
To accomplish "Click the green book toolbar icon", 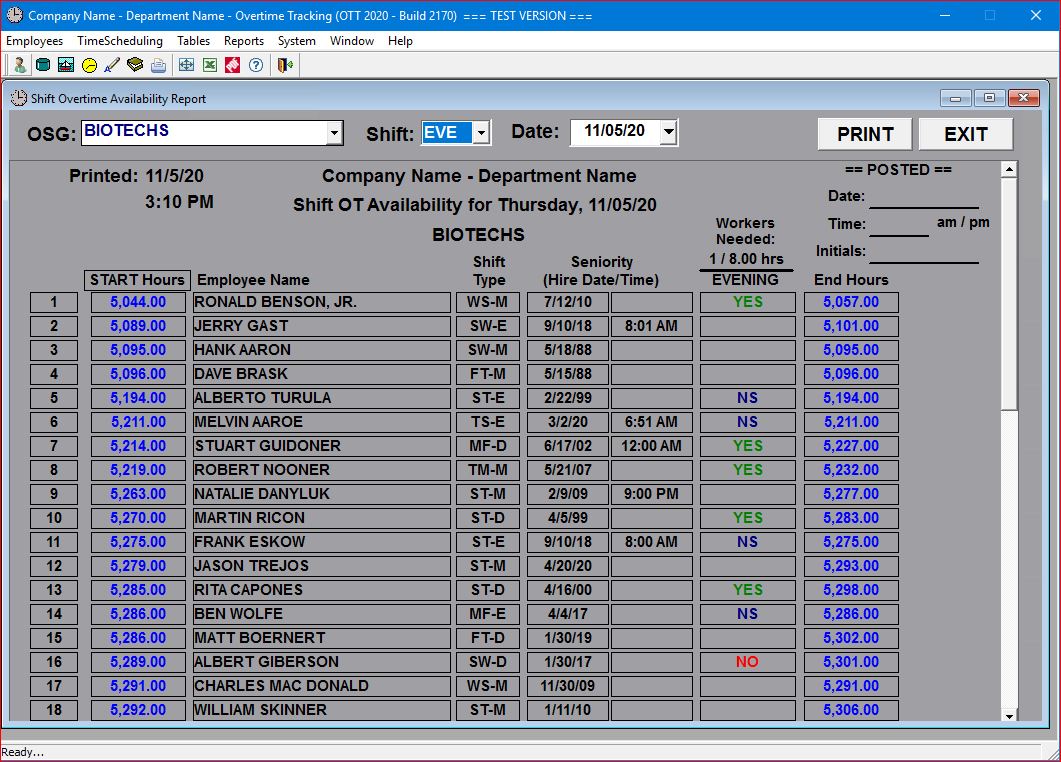I will tap(135, 65).
